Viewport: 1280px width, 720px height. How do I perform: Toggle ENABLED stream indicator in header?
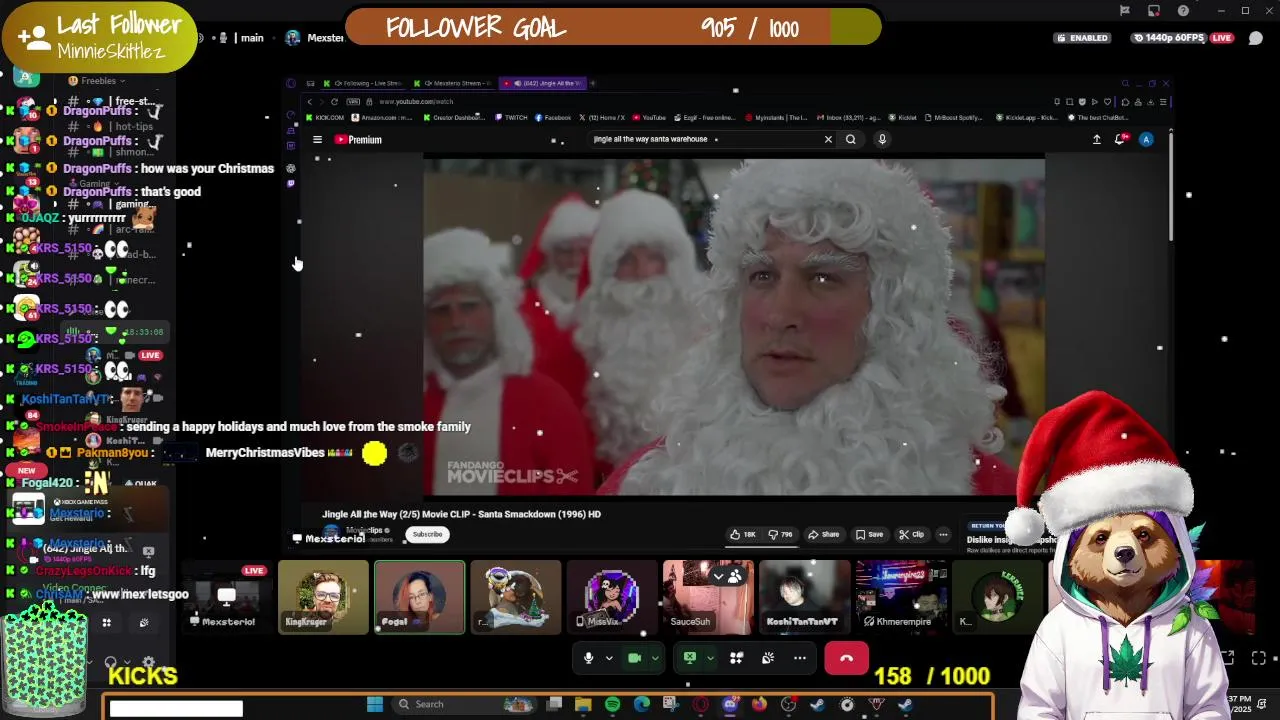(x=1082, y=38)
